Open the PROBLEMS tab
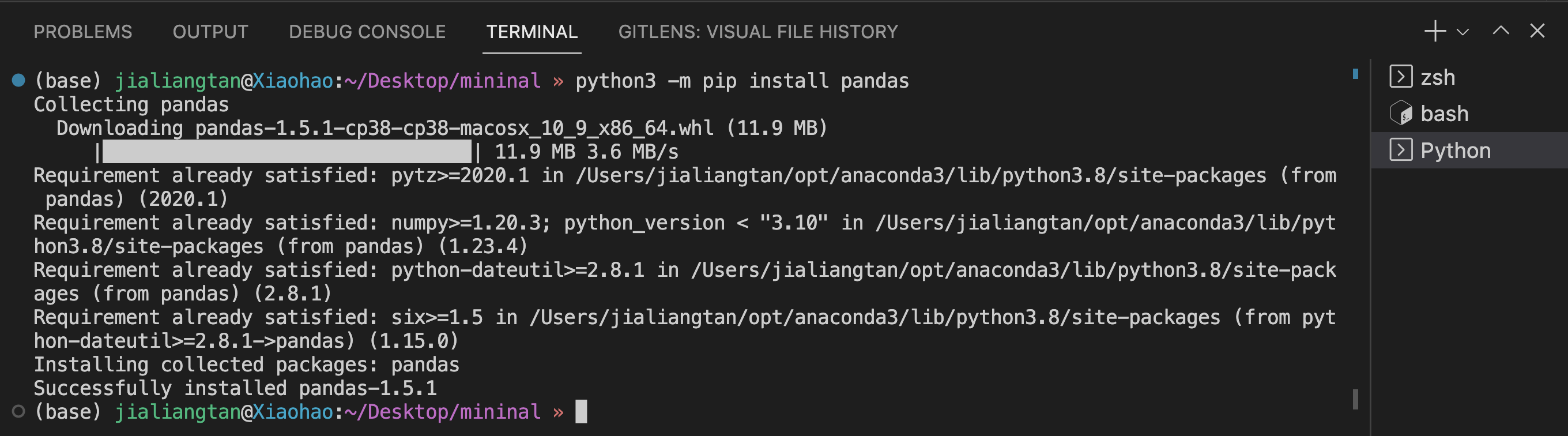Screen dimensions: 1568x436 pos(83,32)
